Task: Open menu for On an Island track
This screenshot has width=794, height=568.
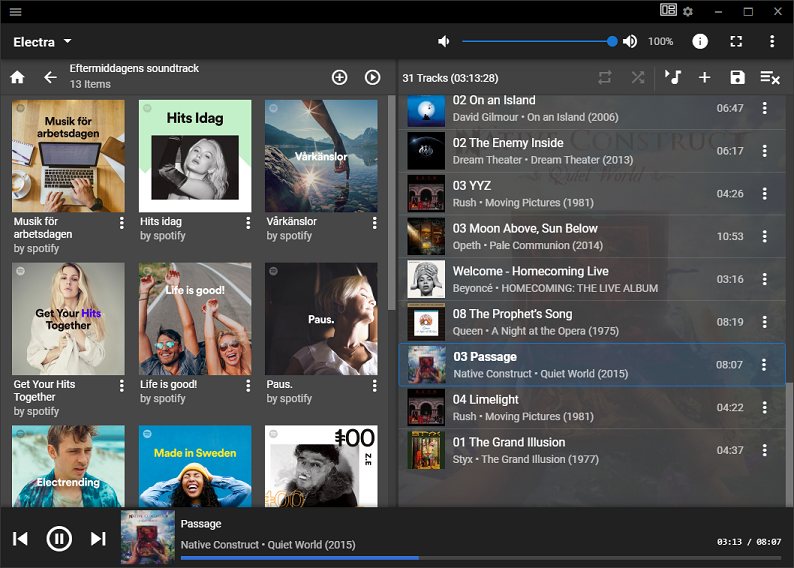Action: click(x=765, y=108)
